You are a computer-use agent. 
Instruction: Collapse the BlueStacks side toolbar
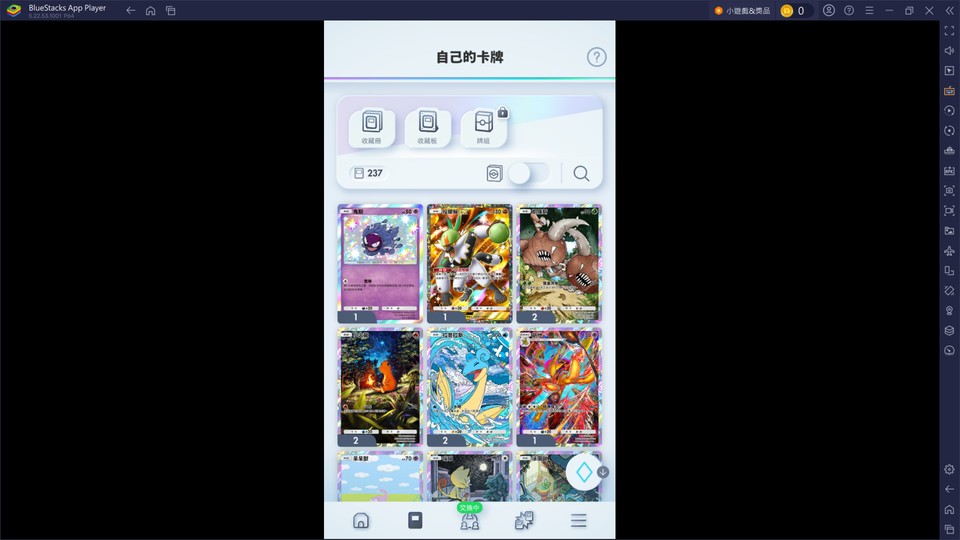(x=950, y=10)
